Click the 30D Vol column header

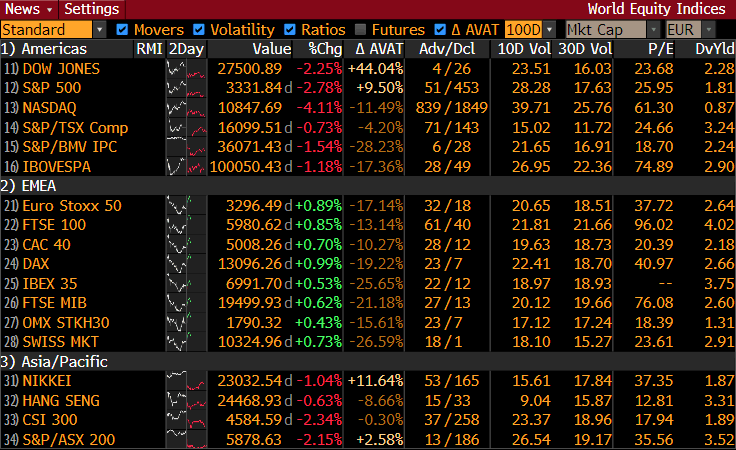[x=585, y=49]
